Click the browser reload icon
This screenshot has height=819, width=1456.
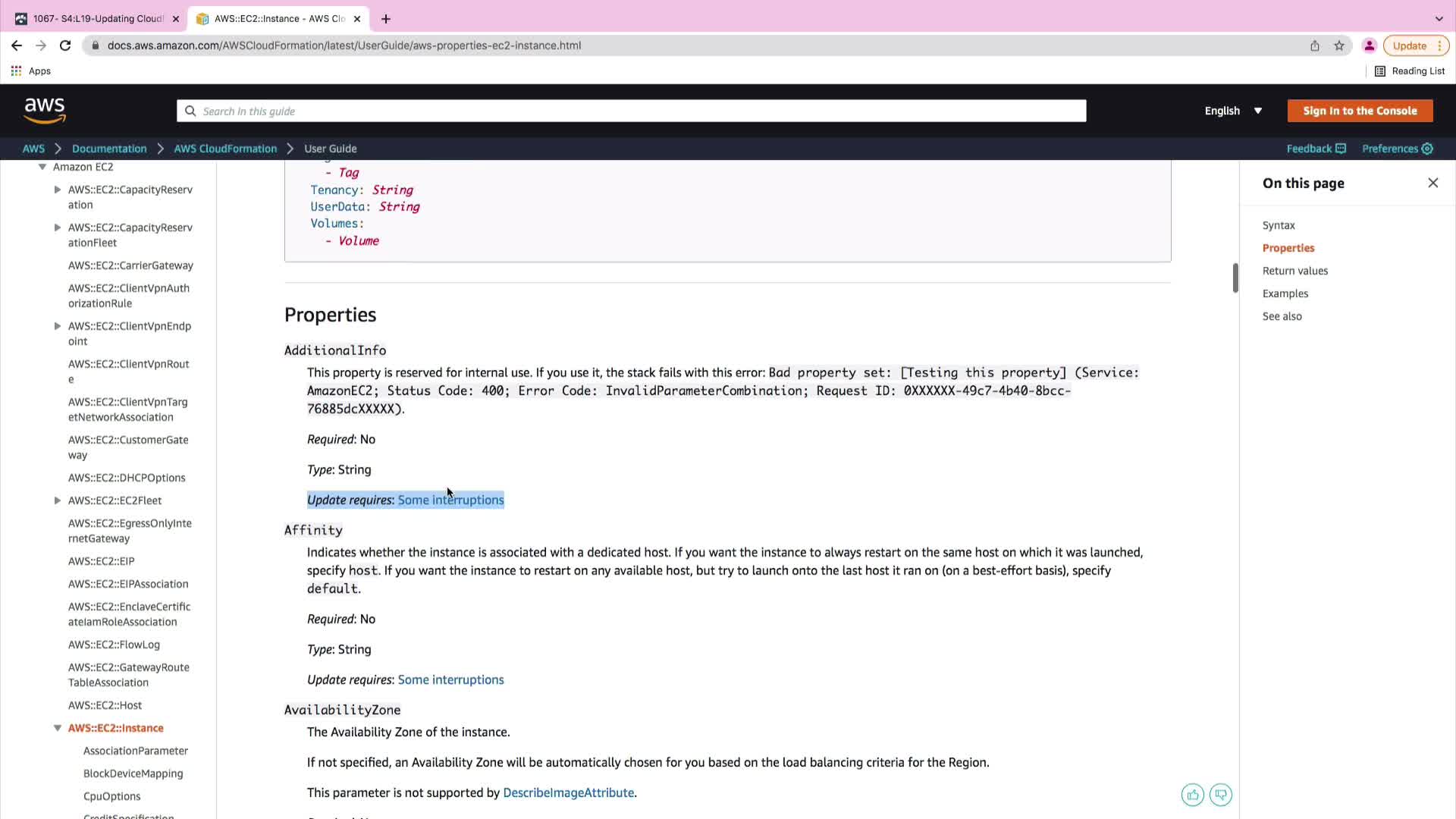[65, 45]
